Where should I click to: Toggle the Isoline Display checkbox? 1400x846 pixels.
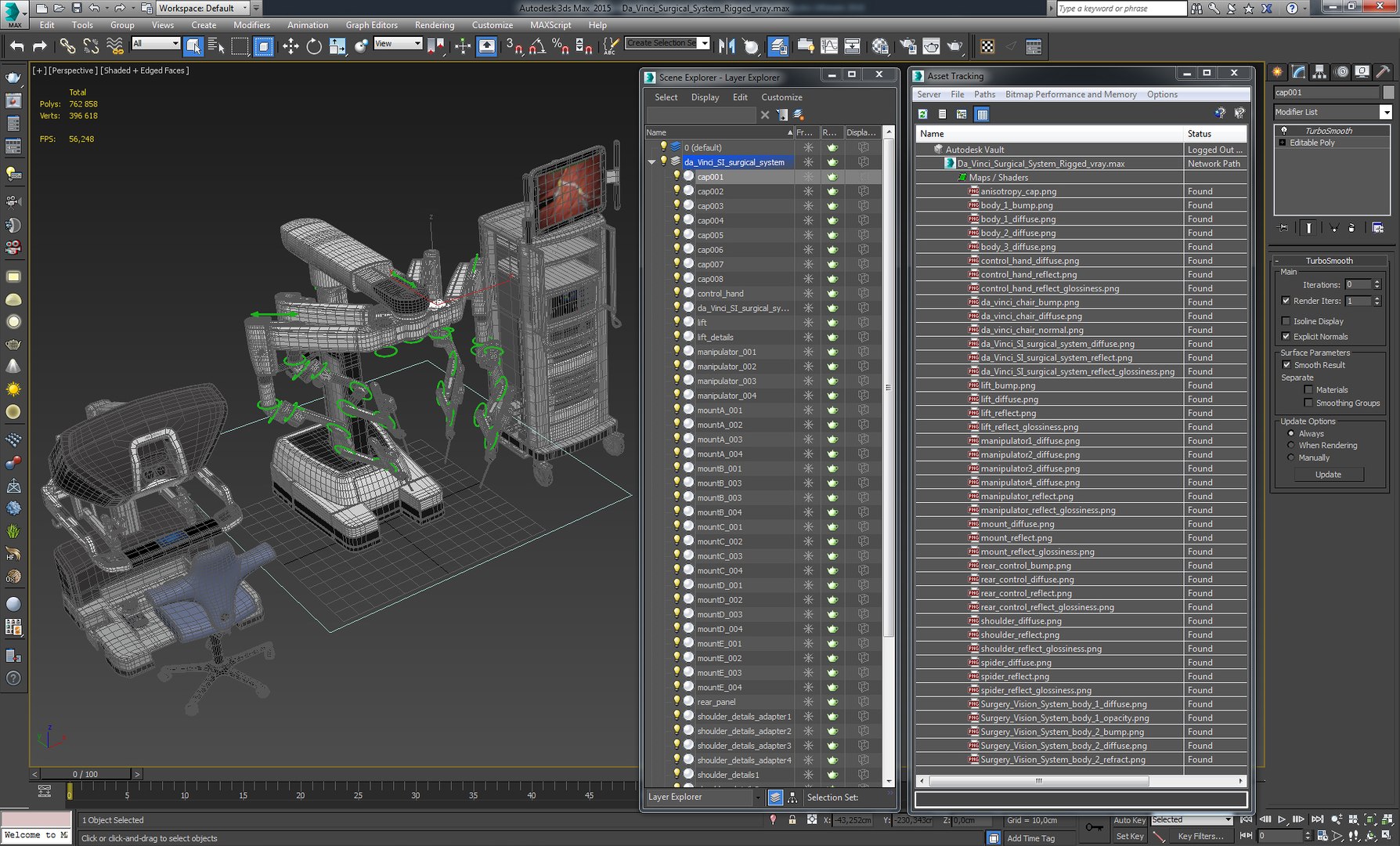point(1286,321)
